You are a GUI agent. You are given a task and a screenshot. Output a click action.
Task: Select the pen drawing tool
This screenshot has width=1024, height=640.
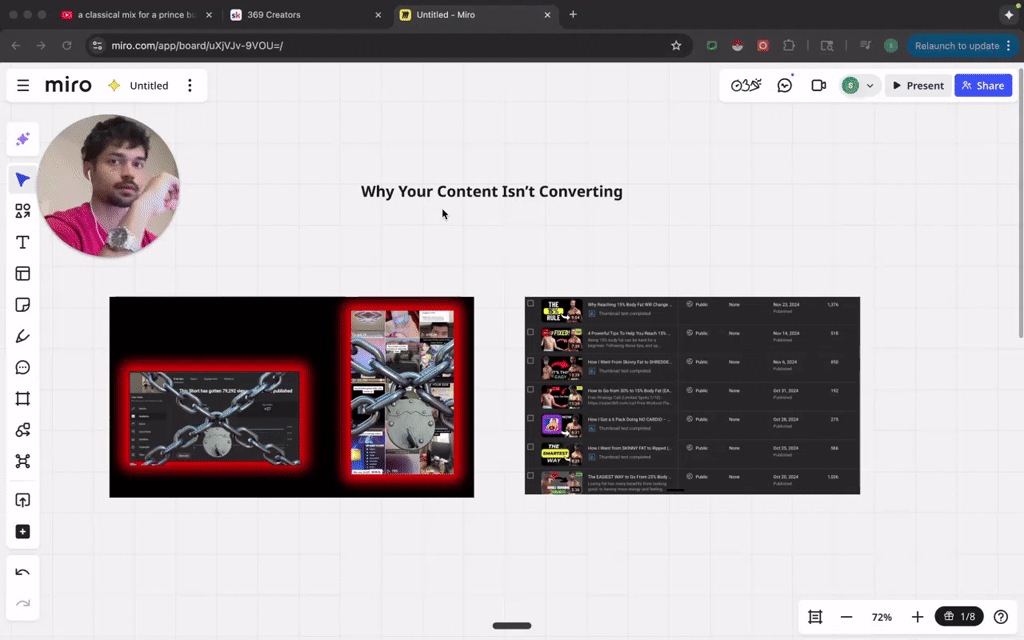(22, 335)
